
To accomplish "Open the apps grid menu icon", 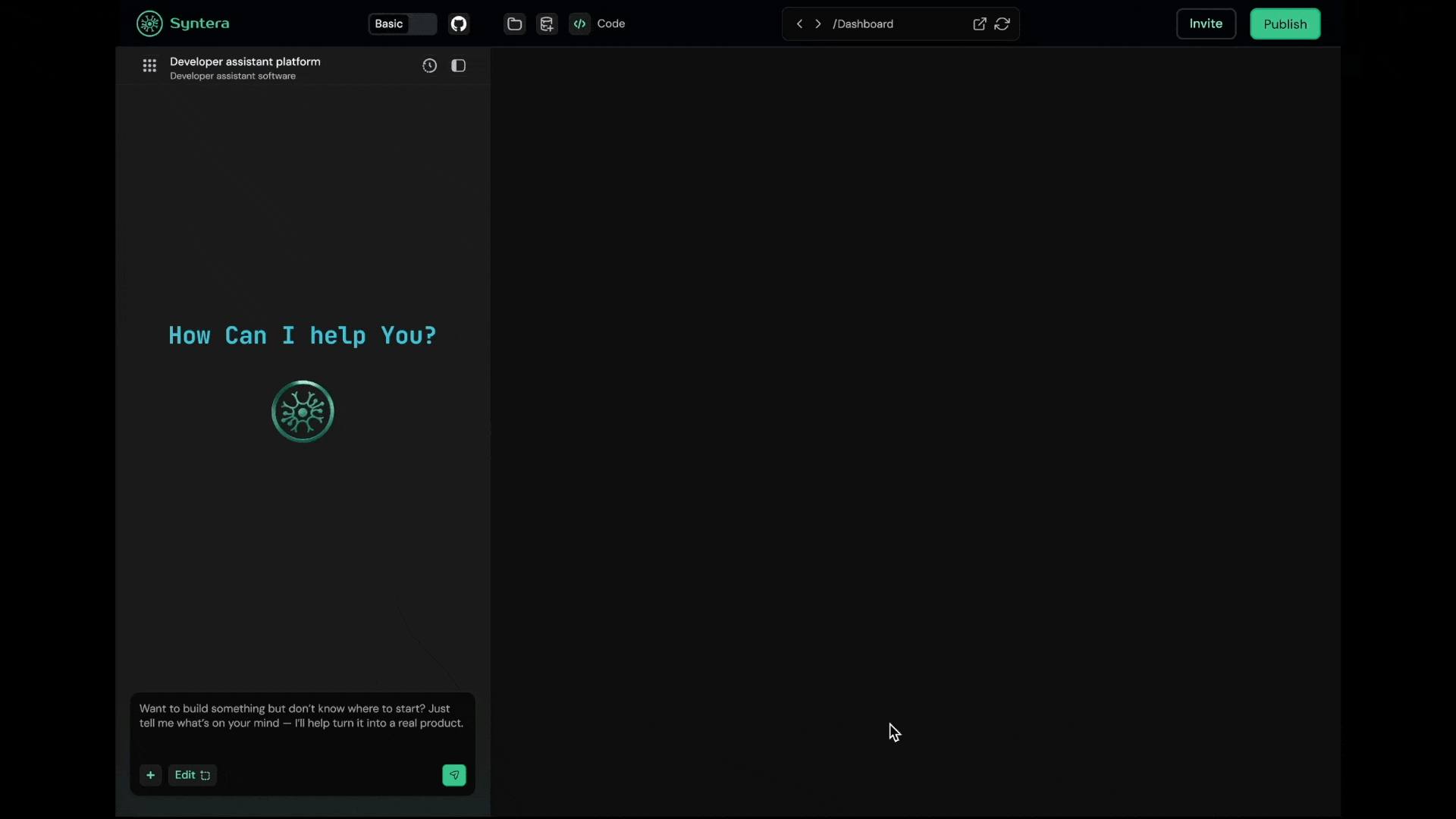I will pos(149,66).
